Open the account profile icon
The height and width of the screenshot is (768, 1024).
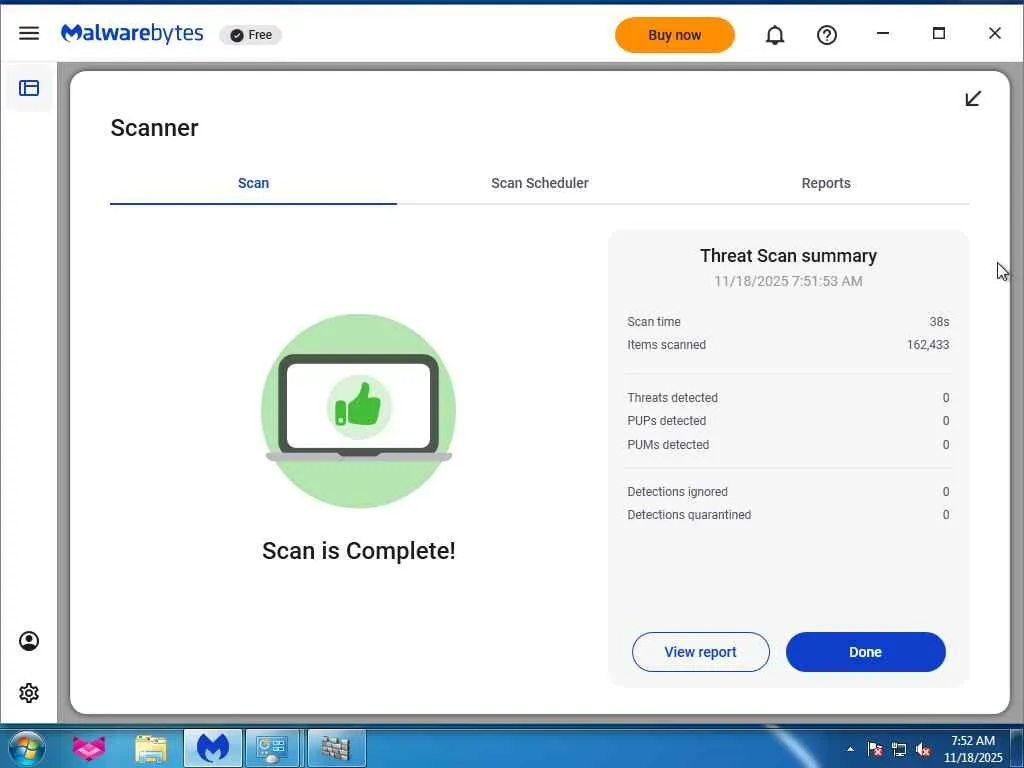29,641
